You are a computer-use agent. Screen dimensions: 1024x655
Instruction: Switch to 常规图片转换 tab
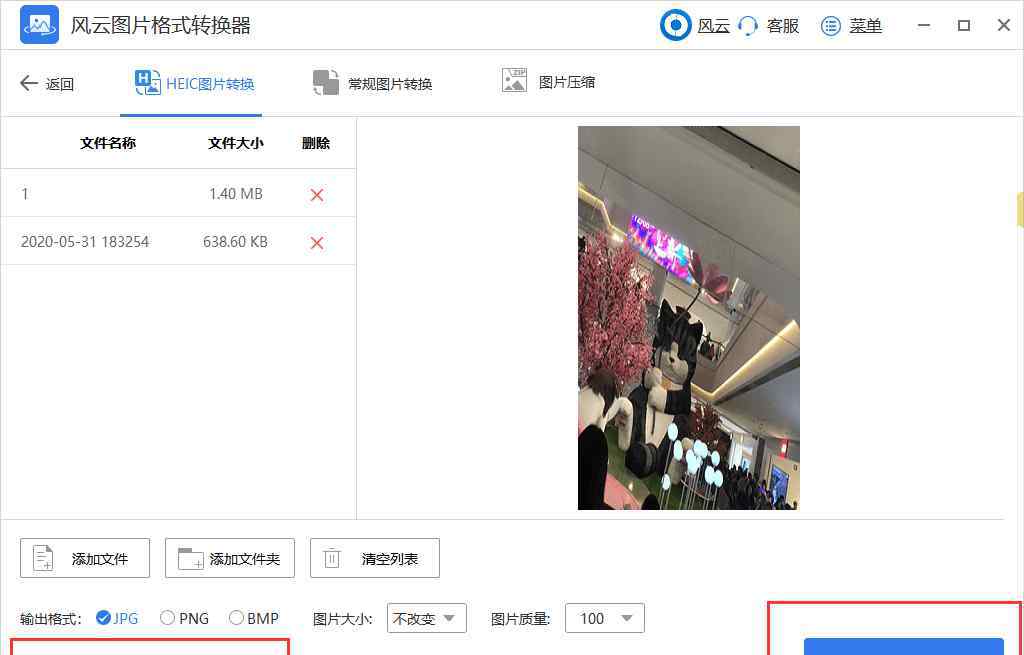coord(372,84)
